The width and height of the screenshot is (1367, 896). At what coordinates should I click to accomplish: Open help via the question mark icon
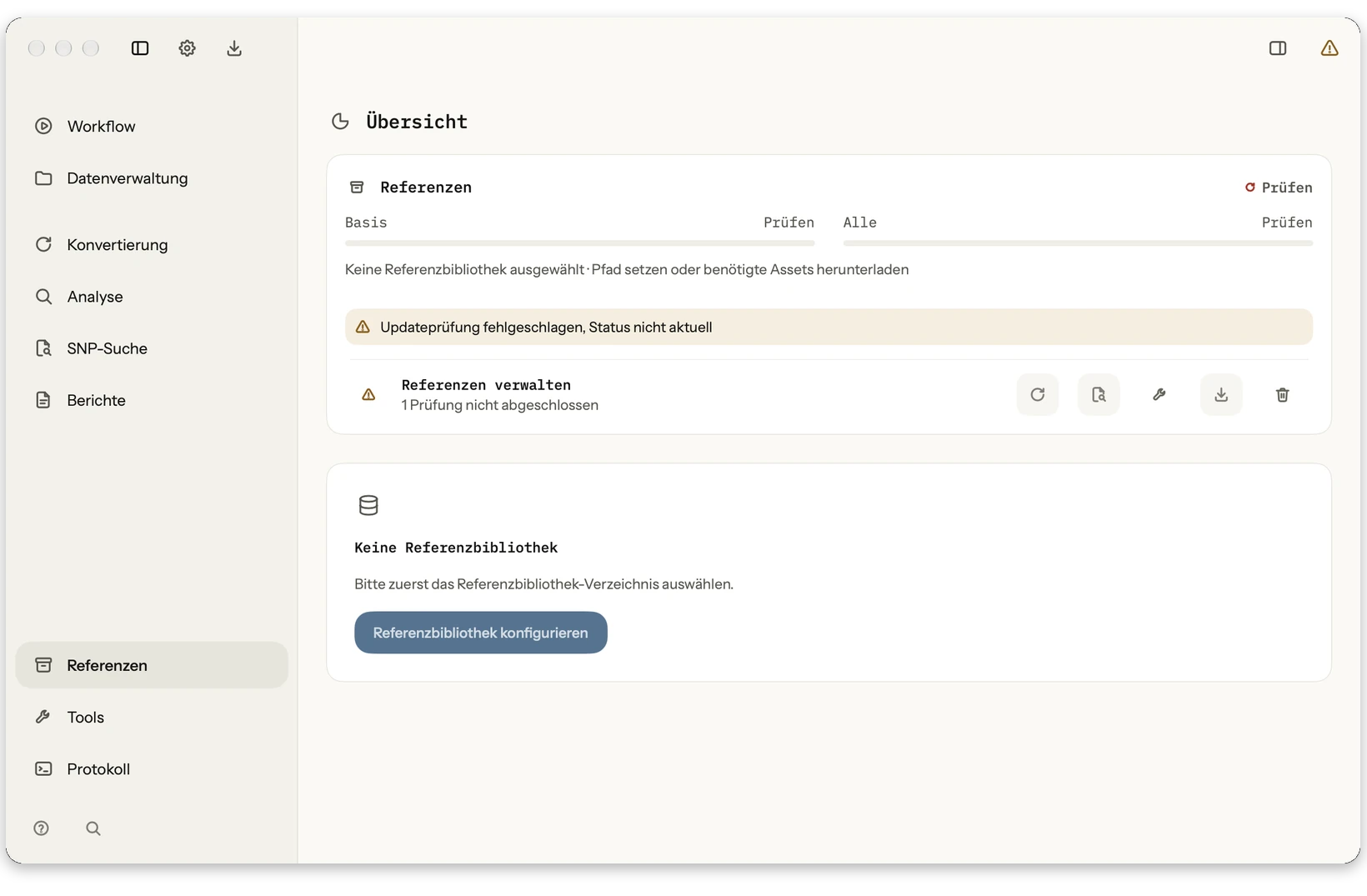(x=42, y=828)
